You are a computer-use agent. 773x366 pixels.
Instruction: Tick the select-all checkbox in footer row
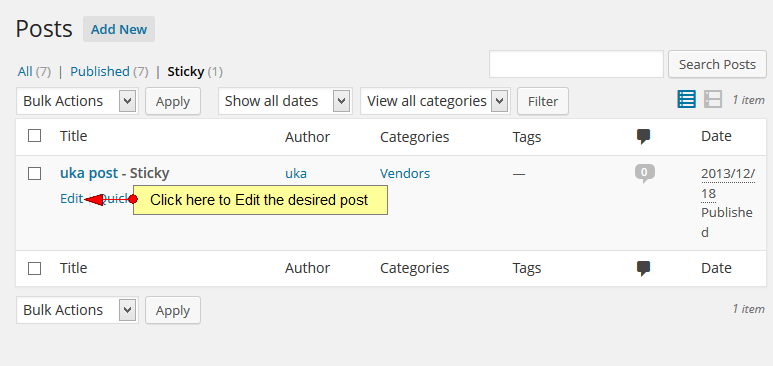coord(35,268)
